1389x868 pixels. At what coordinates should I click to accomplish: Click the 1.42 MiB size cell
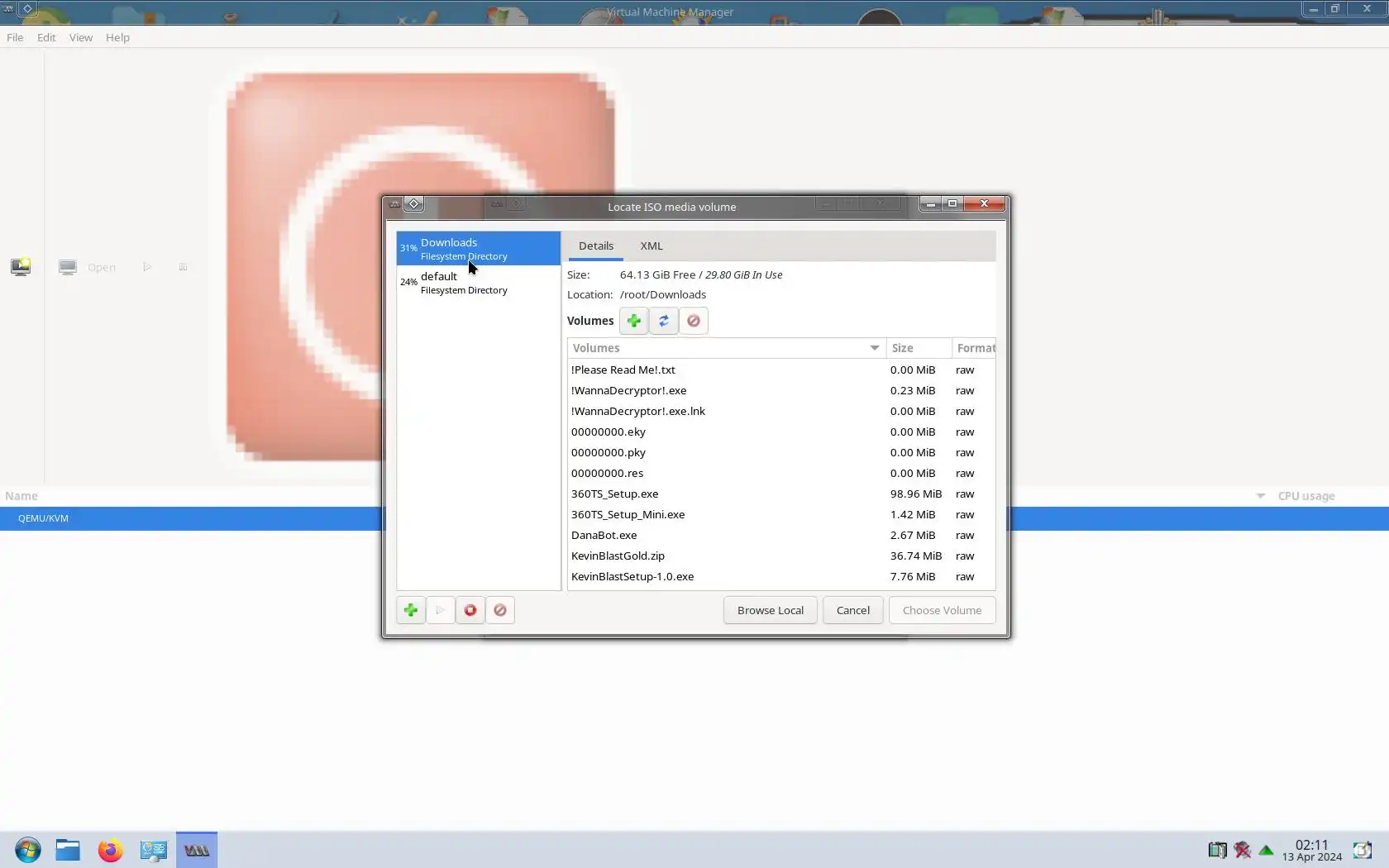[913, 514]
